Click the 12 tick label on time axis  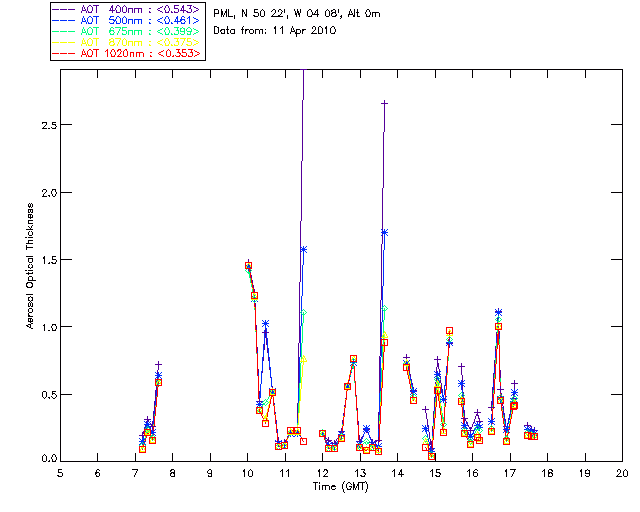pos(322,472)
